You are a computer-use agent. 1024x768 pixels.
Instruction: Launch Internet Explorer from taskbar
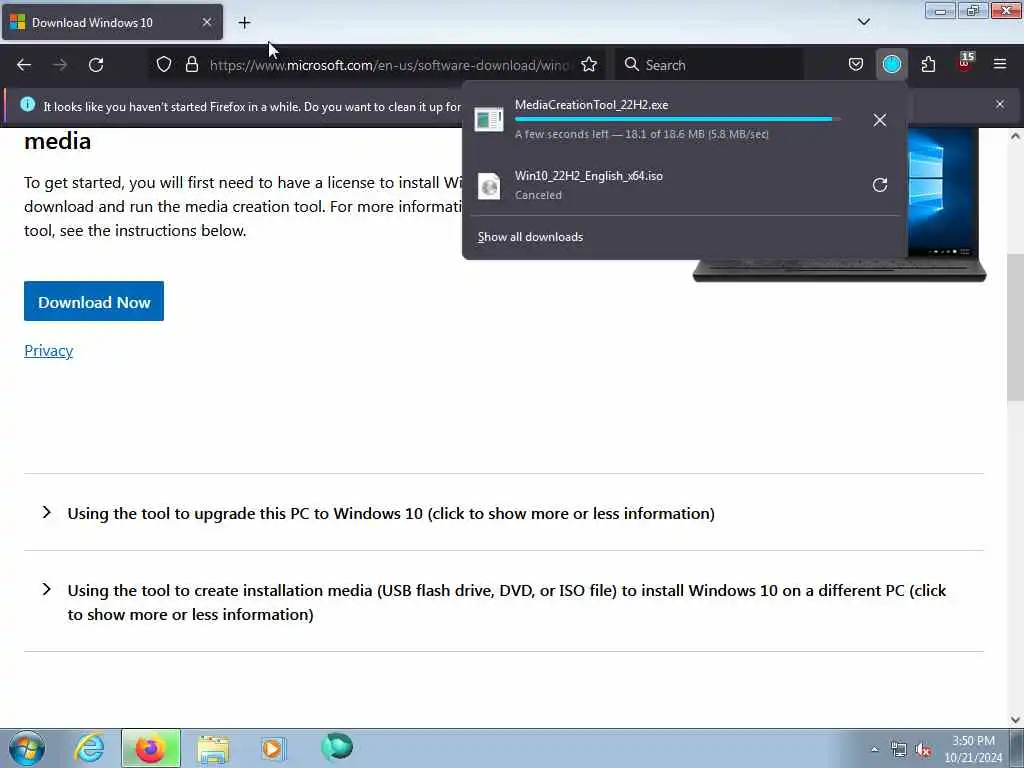click(89, 748)
